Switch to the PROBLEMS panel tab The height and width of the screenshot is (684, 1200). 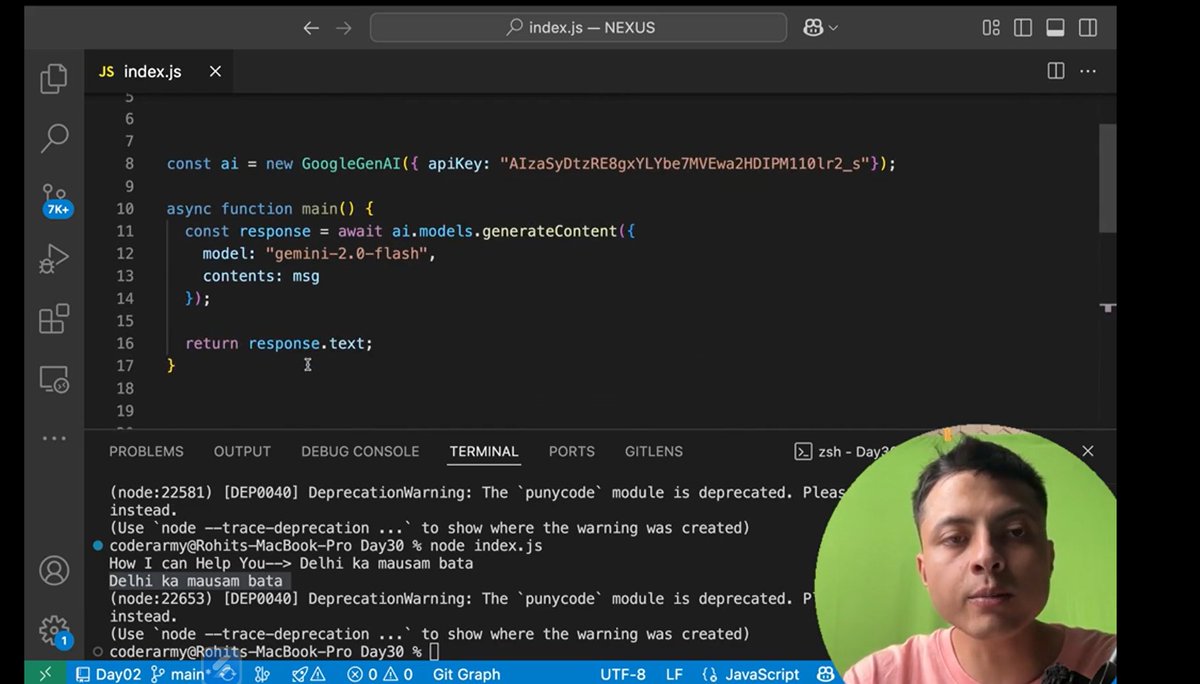(x=146, y=452)
